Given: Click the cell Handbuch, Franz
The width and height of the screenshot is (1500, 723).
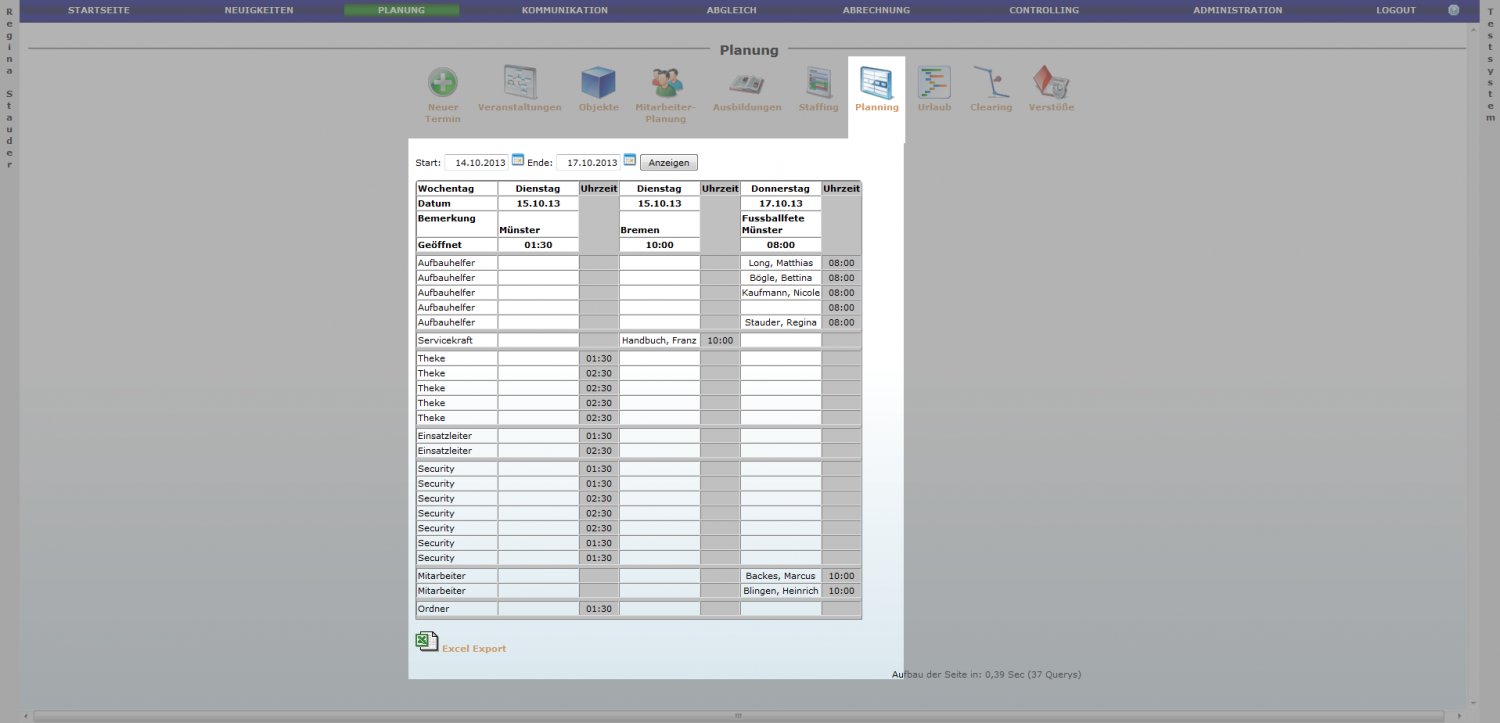Looking at the screenshot, I should pyautogui.click(x=659, y=341).
